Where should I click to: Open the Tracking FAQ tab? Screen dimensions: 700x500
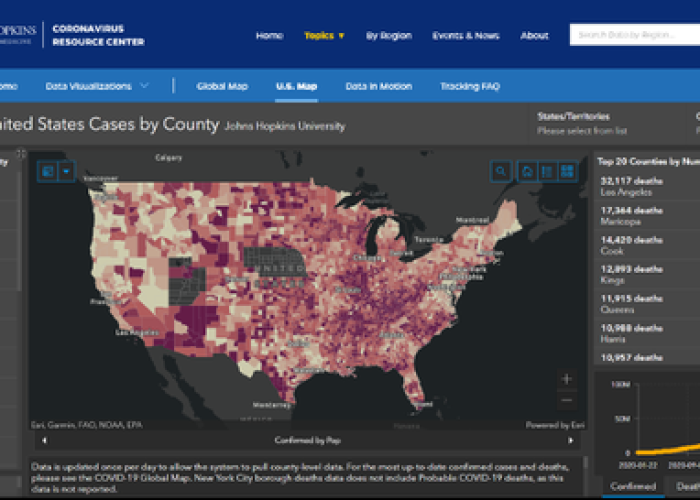point(470,86)
